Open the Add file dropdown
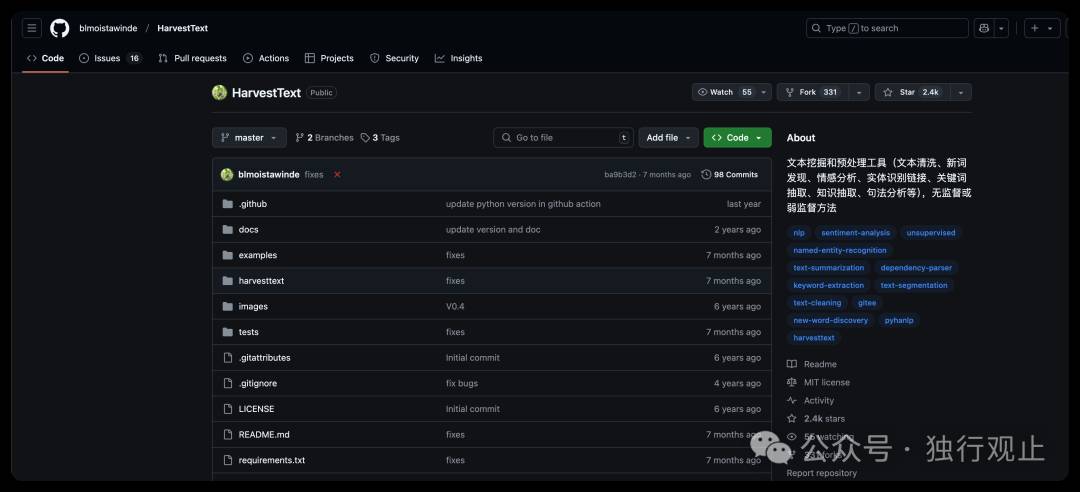 (x=668, y=137)
